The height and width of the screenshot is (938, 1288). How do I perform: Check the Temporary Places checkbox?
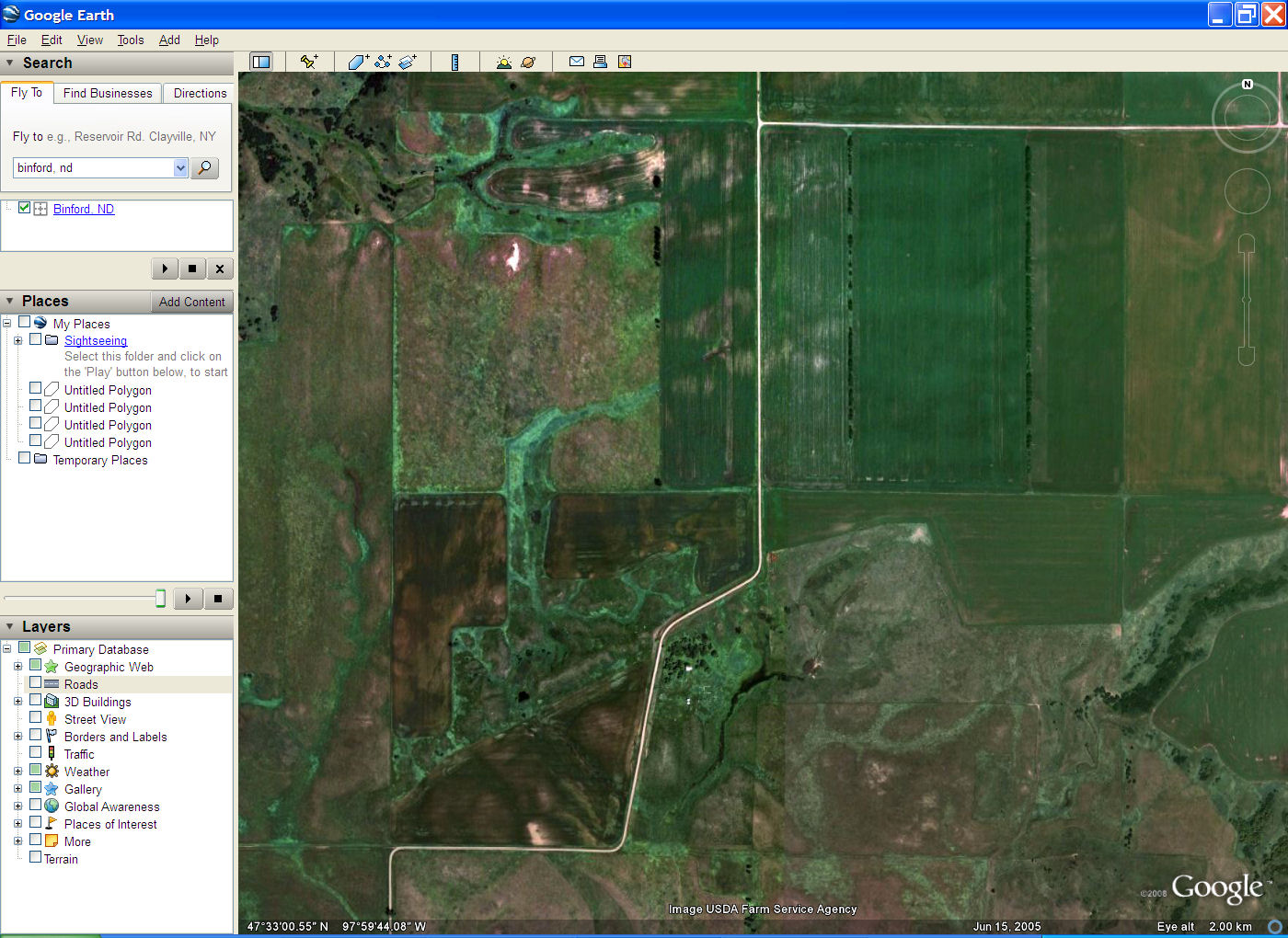25,458
